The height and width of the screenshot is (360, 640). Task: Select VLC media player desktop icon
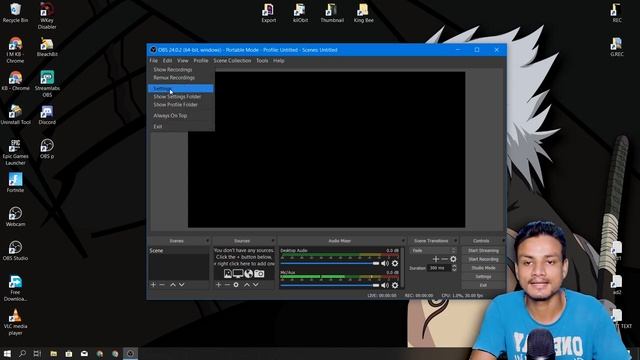coord(15,322)
